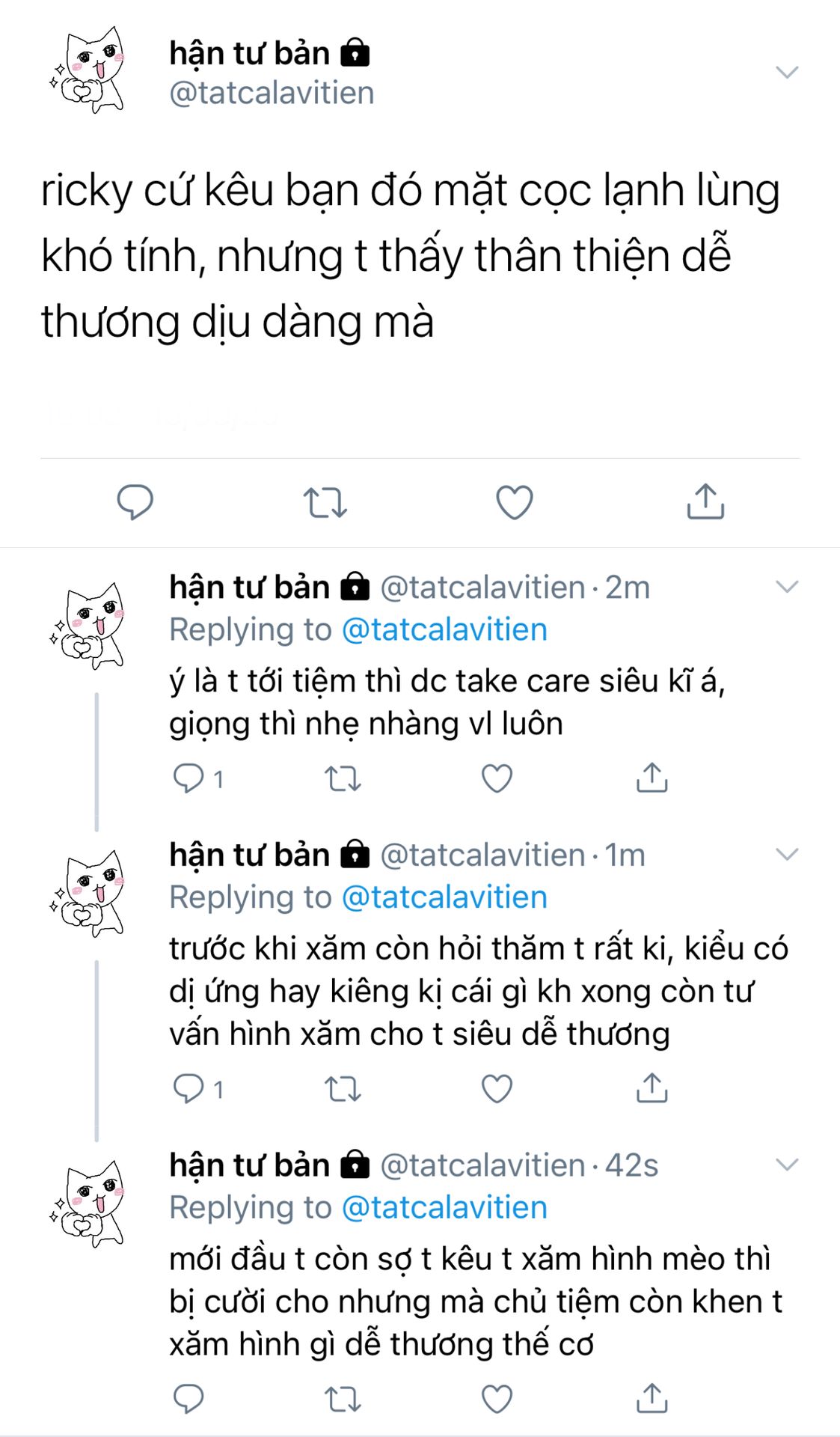840x1437 pixels.
Task: Open options chevron on the 42s reply
Action: pos(788,1165)
